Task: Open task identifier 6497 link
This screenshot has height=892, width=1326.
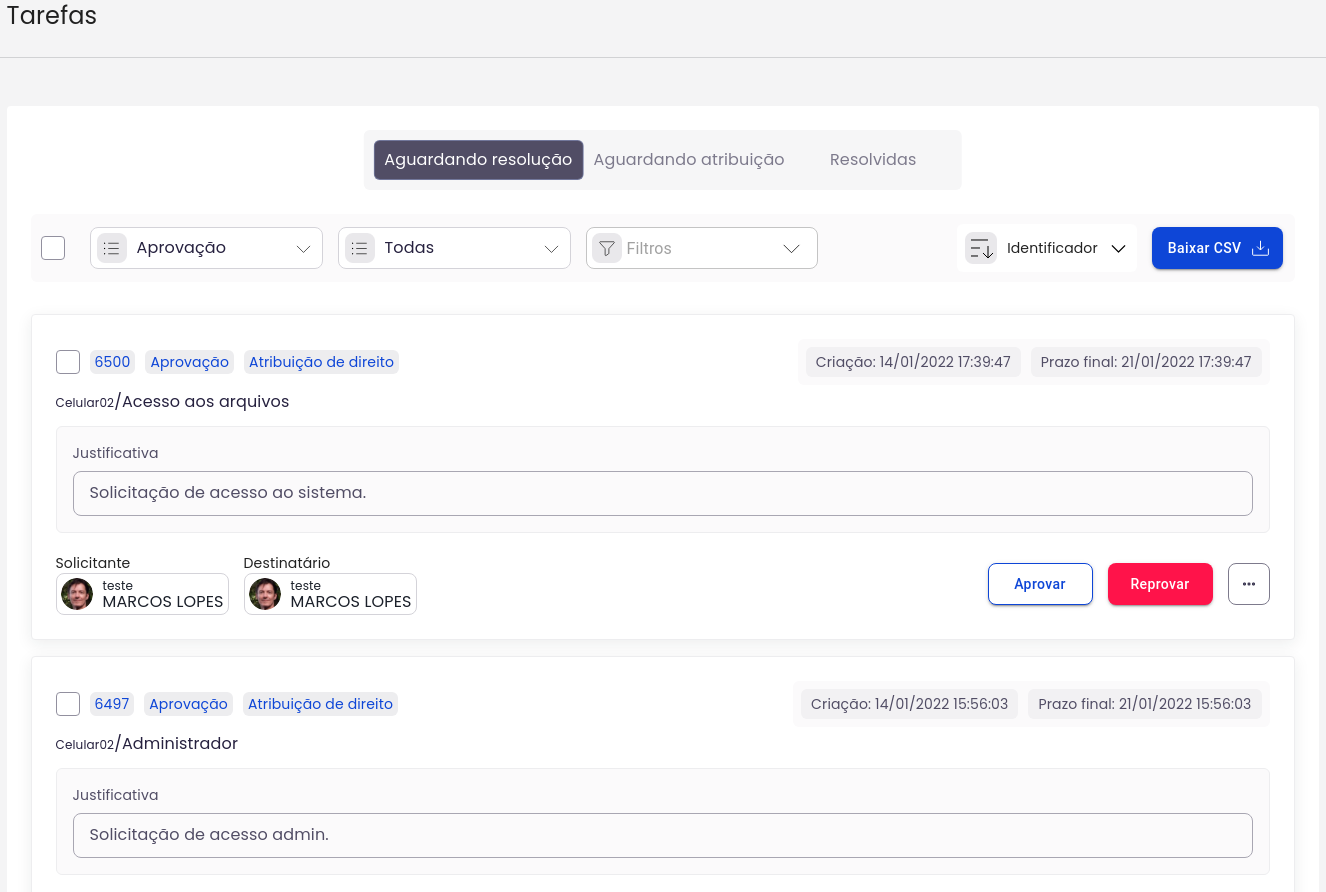Action: click(112, 704)
